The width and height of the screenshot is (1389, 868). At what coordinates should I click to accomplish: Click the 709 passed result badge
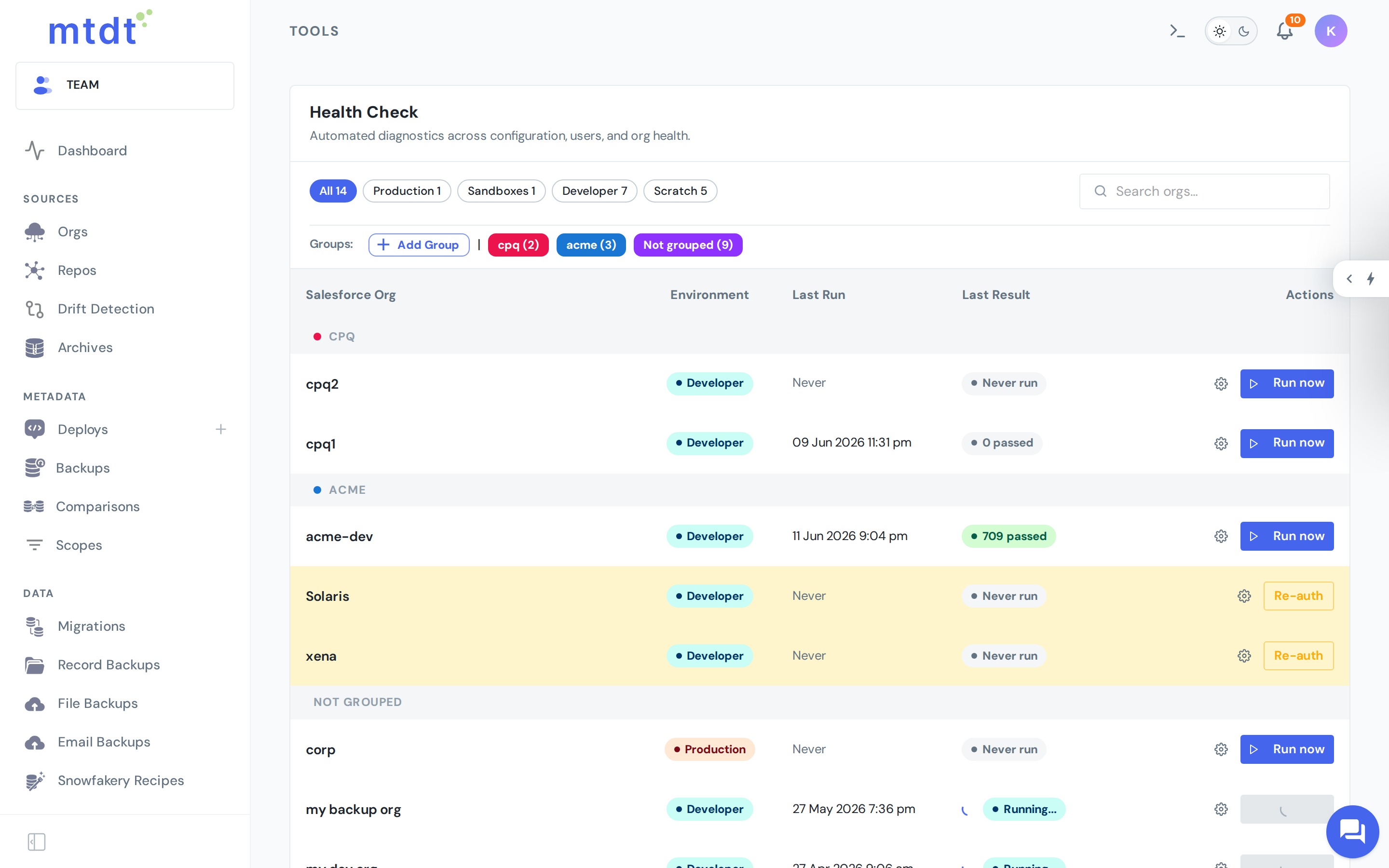pos(1008,536)
